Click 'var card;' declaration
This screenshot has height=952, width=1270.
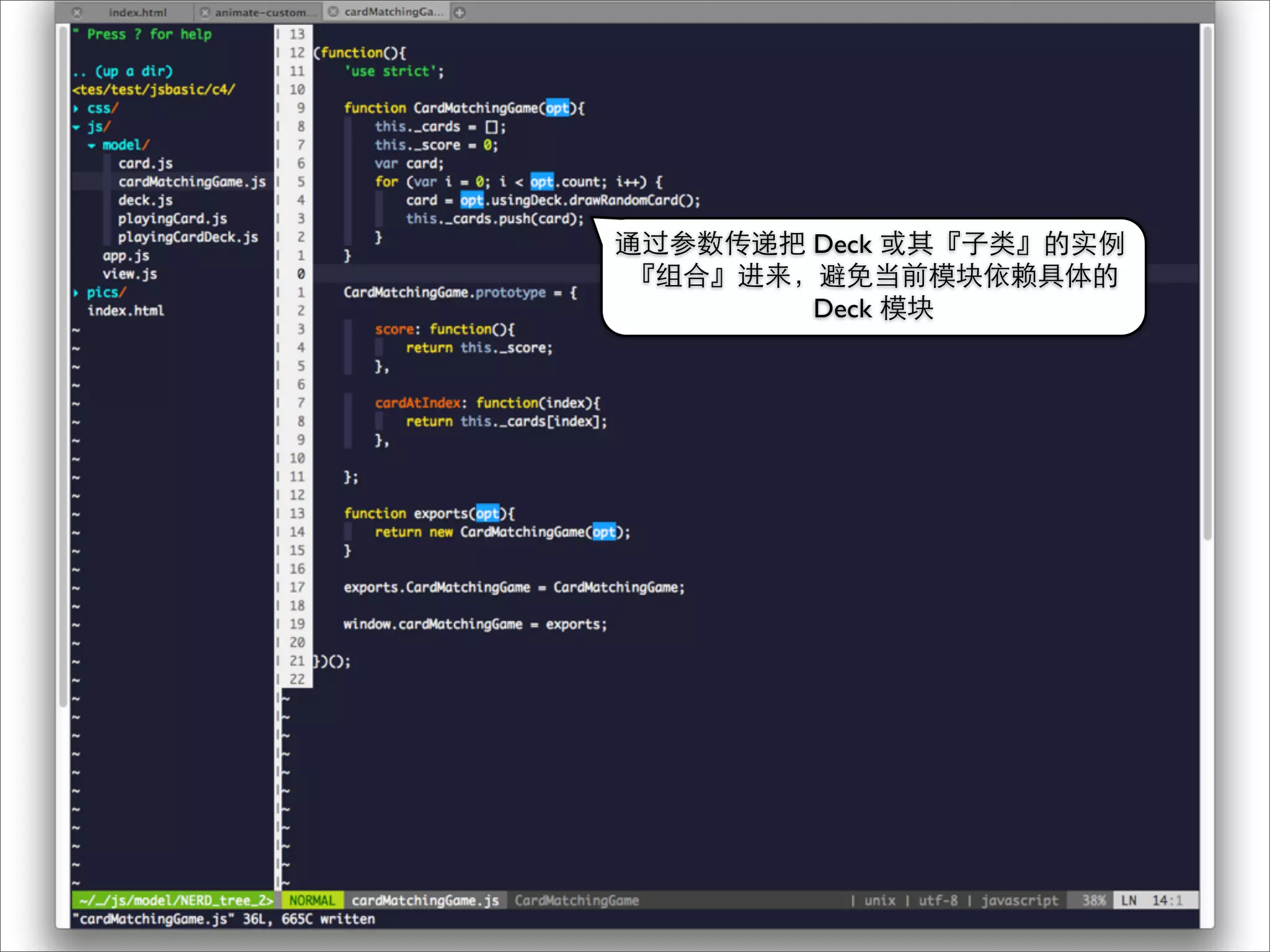tap(409, 164)
